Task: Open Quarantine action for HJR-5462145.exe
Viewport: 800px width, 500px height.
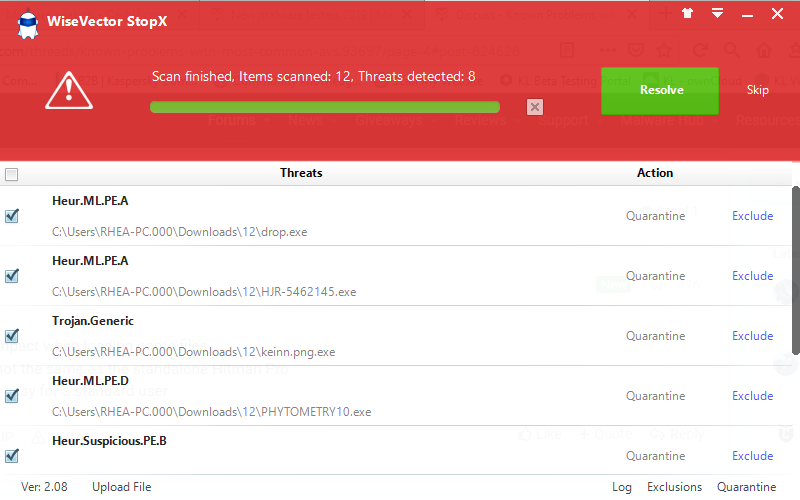Action: tap(656, 276)
